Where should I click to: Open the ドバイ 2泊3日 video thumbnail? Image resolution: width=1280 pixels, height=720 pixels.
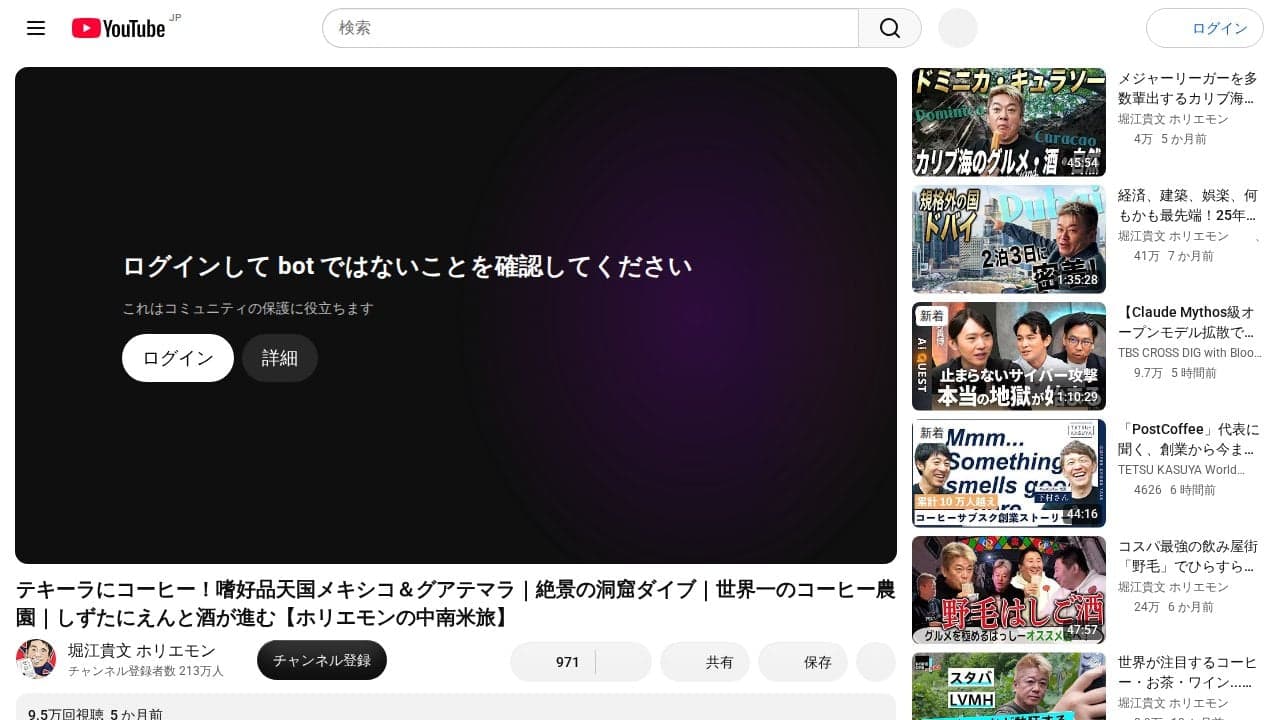coord(1009,239)
